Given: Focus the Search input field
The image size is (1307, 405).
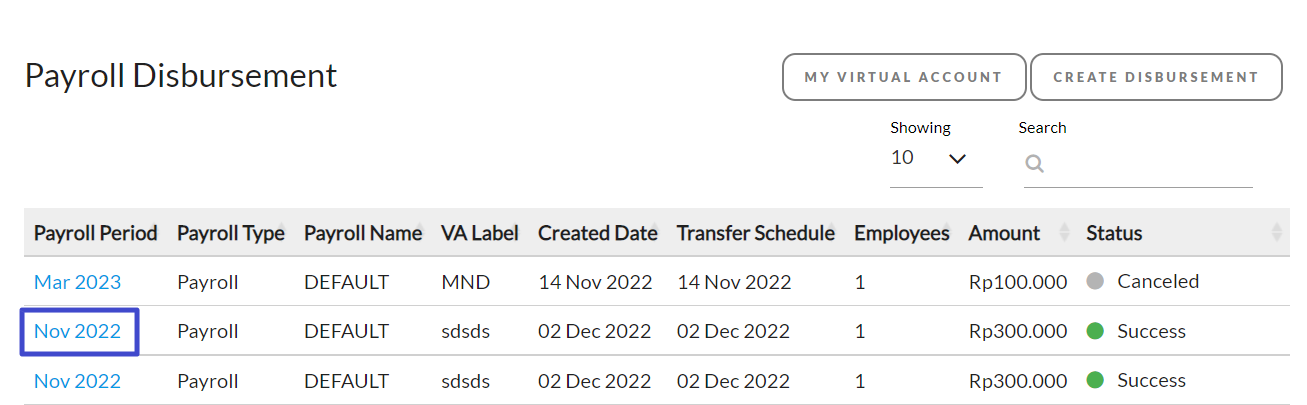Looking at the screenshot, I should point(1138,164).
